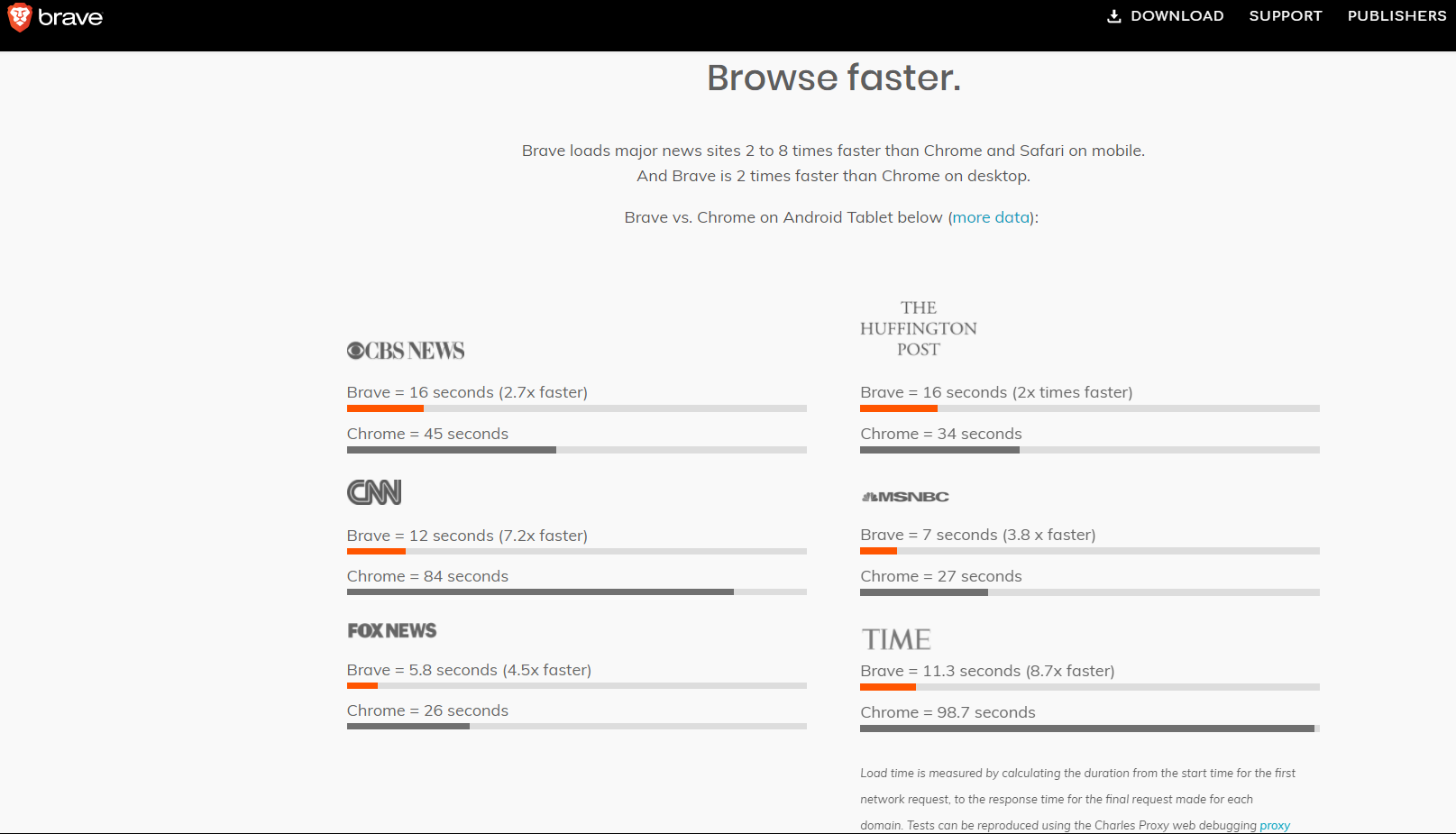Viewport: 1456px width, 834px height.
Task: Open the DOWNLOAD menu item
Action: tap(1165, 16)
